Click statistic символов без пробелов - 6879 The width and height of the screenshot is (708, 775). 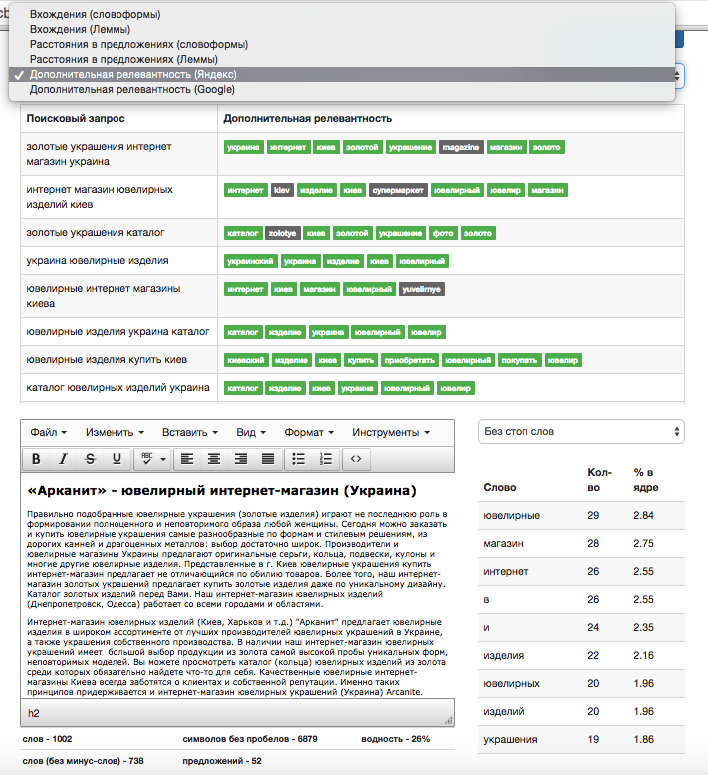tap(250, 739)
